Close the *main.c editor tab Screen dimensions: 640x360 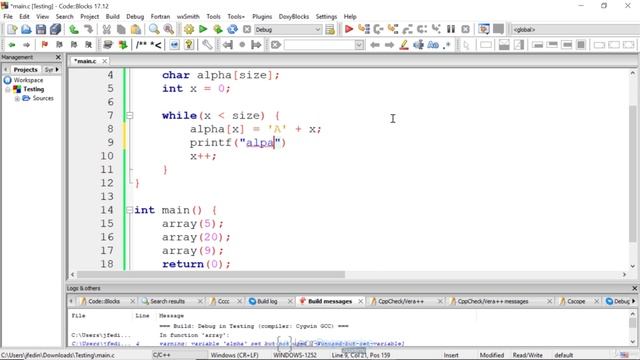104,61
